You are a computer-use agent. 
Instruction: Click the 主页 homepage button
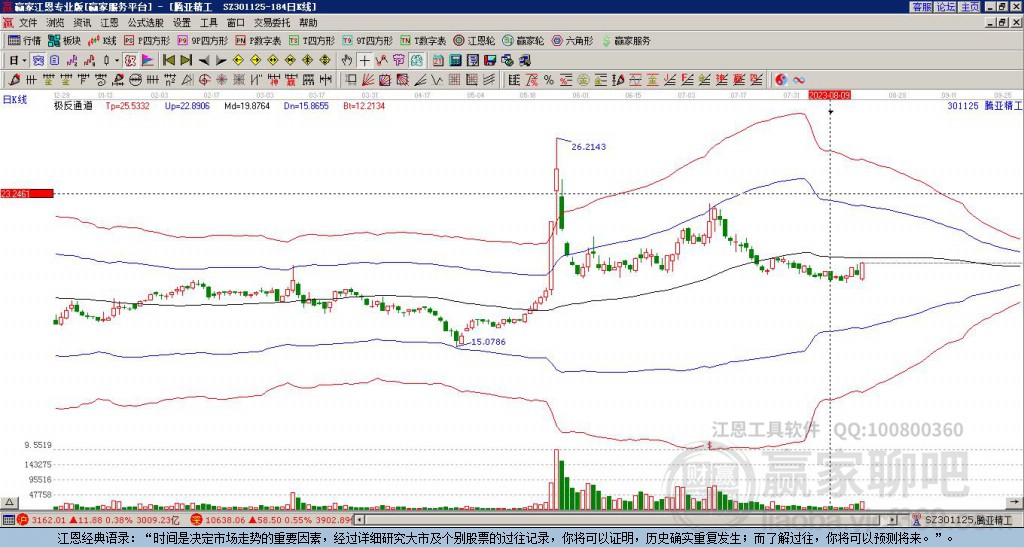click(x=970, y=7)
